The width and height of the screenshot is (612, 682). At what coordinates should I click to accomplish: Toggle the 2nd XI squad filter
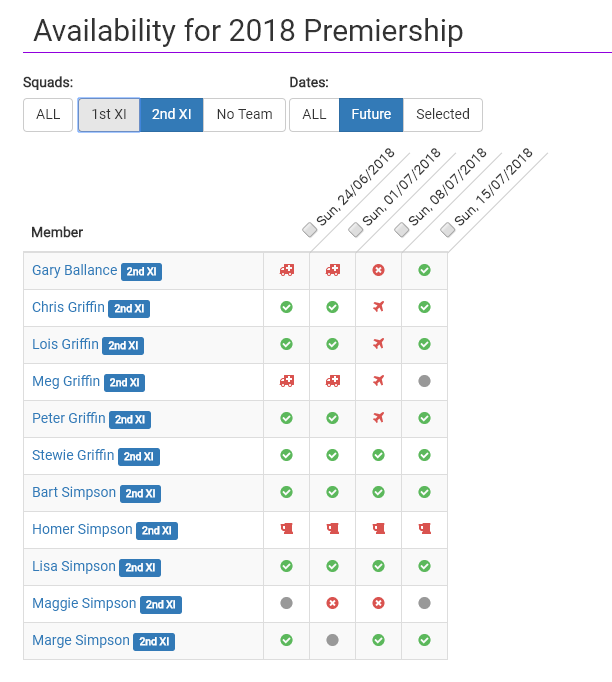171,114
